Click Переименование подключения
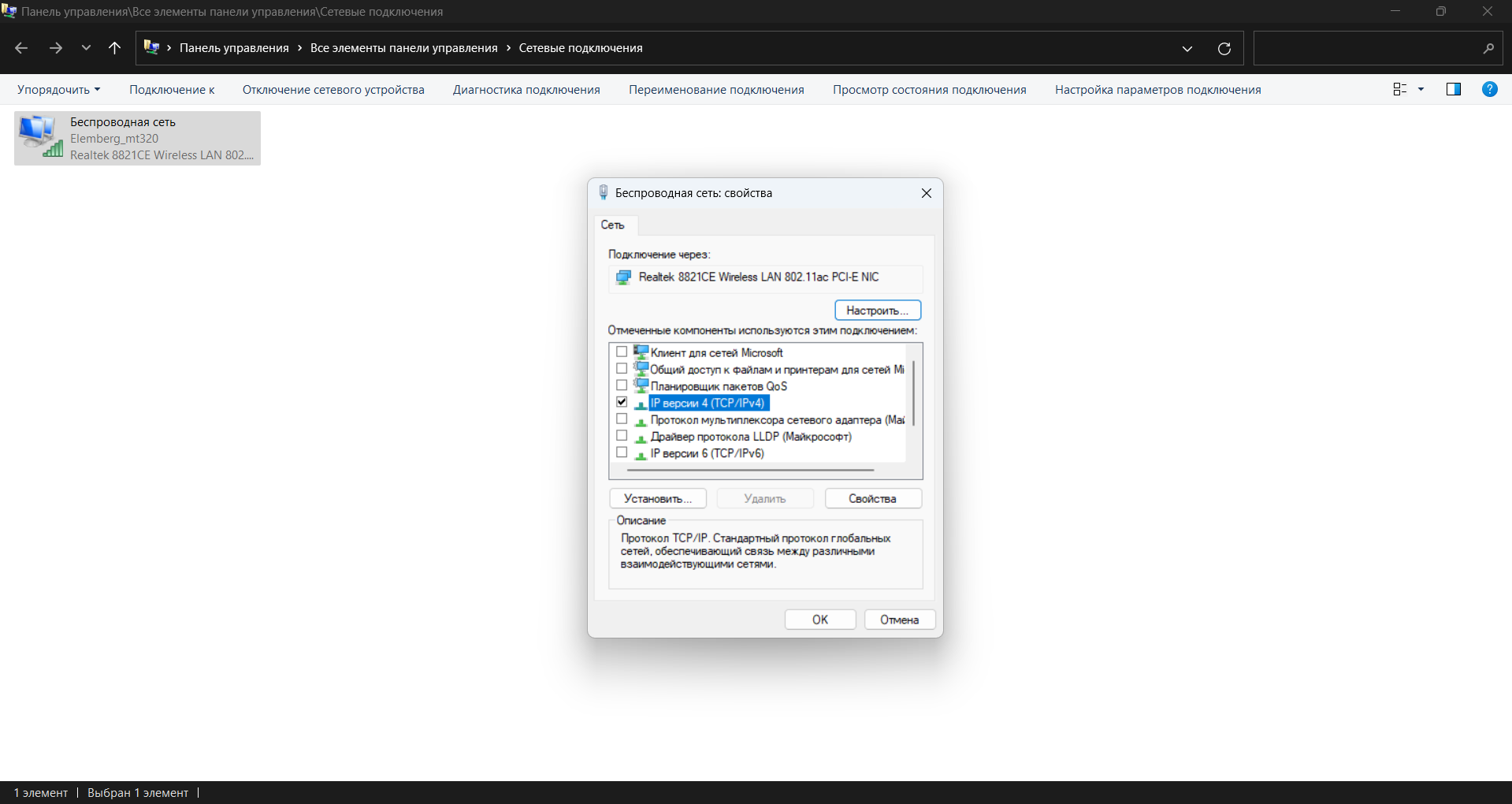Viewport: 1512px width, 804px height. tap(716, 90)
